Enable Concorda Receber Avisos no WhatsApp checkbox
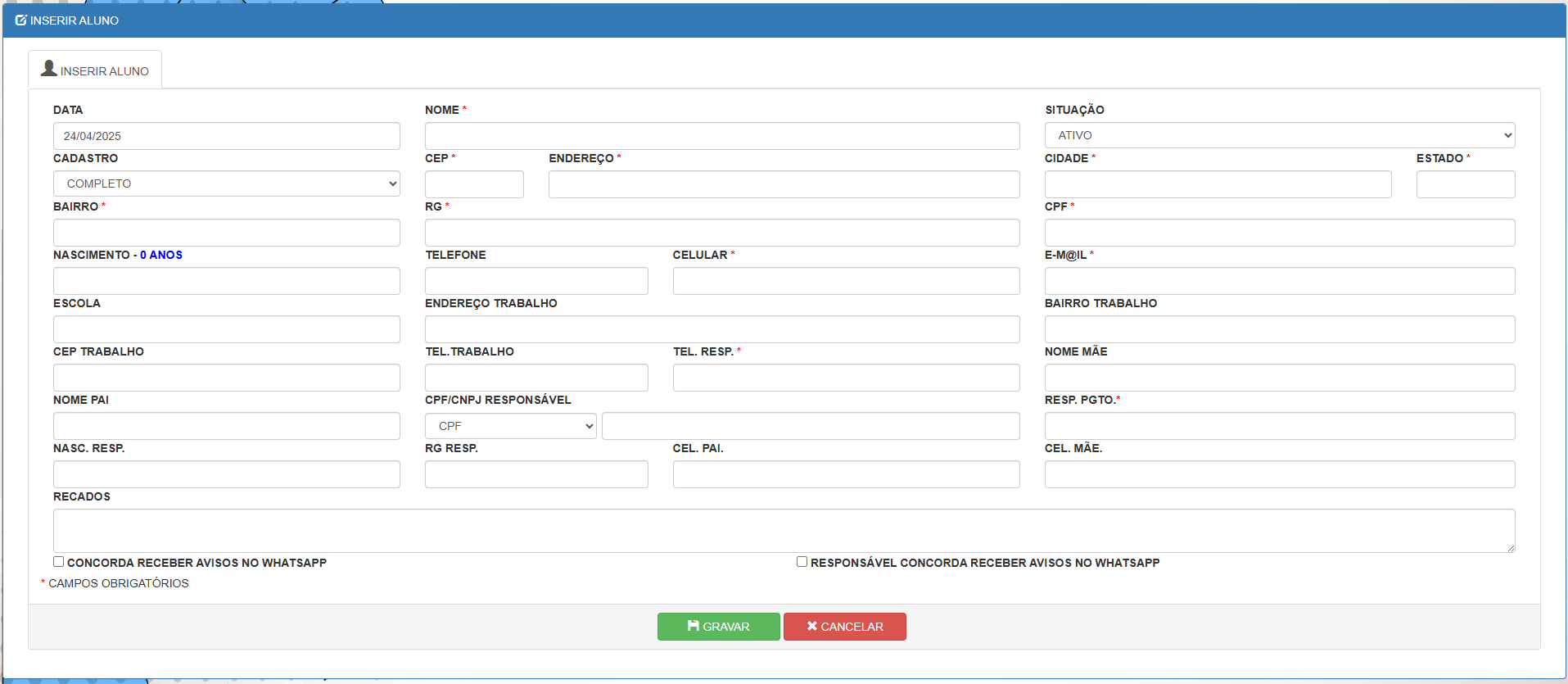1568x684 pixels. (59, 562)
